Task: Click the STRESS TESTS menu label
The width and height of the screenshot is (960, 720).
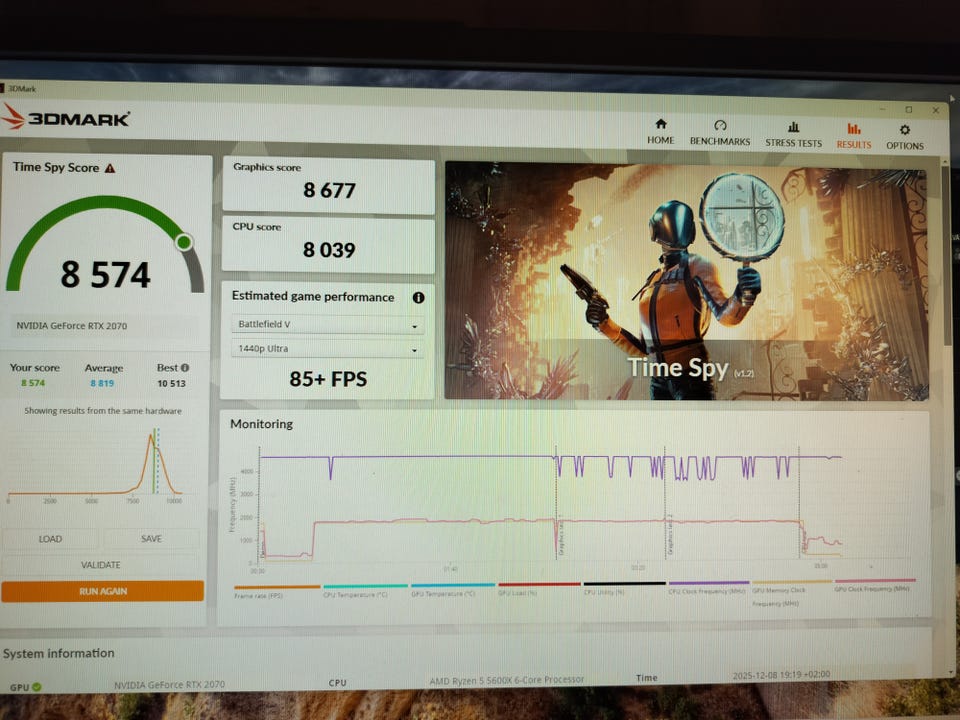Action: 793,143
